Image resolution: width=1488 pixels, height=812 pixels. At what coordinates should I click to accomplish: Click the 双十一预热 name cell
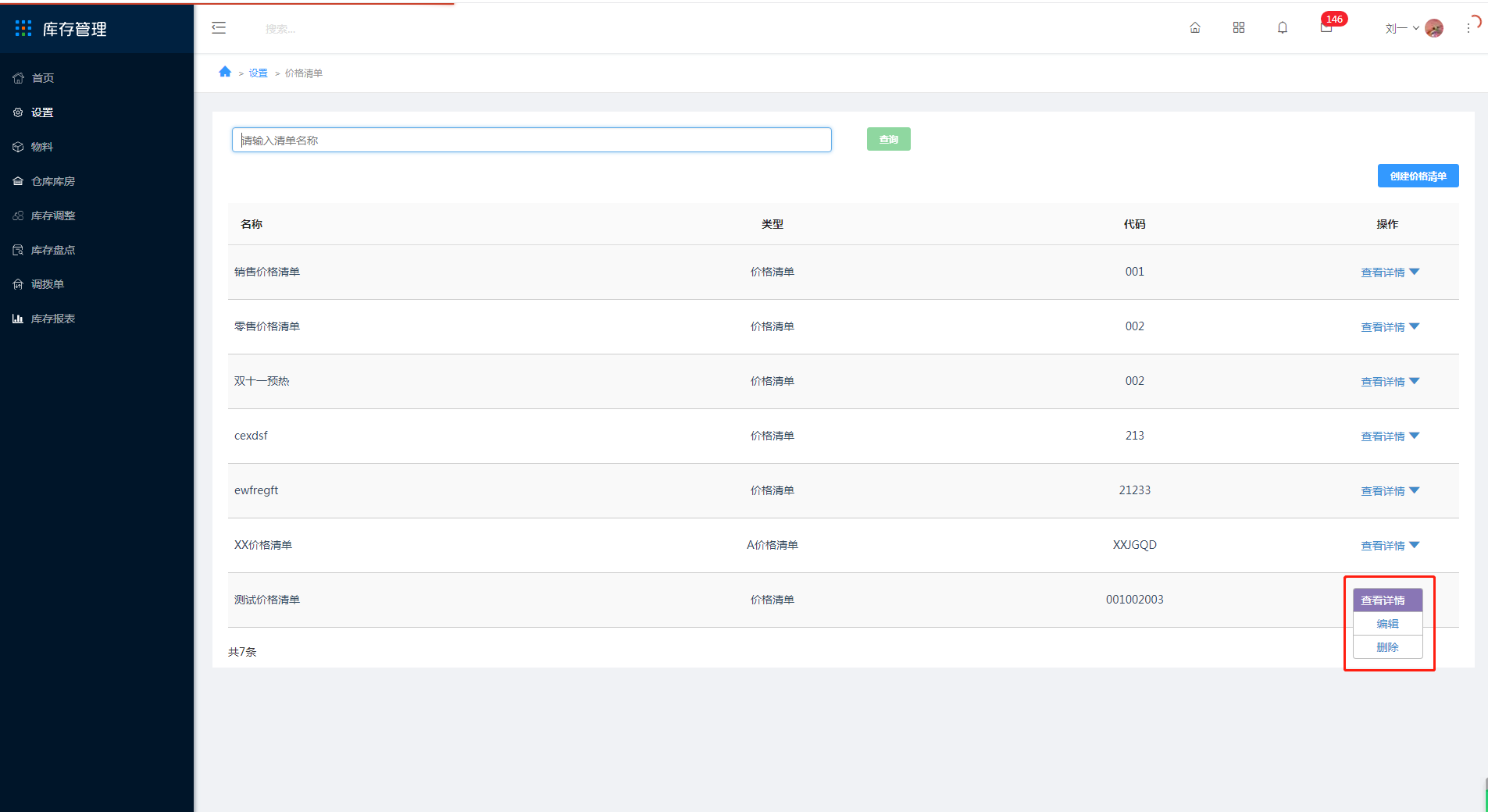point(262,381)
